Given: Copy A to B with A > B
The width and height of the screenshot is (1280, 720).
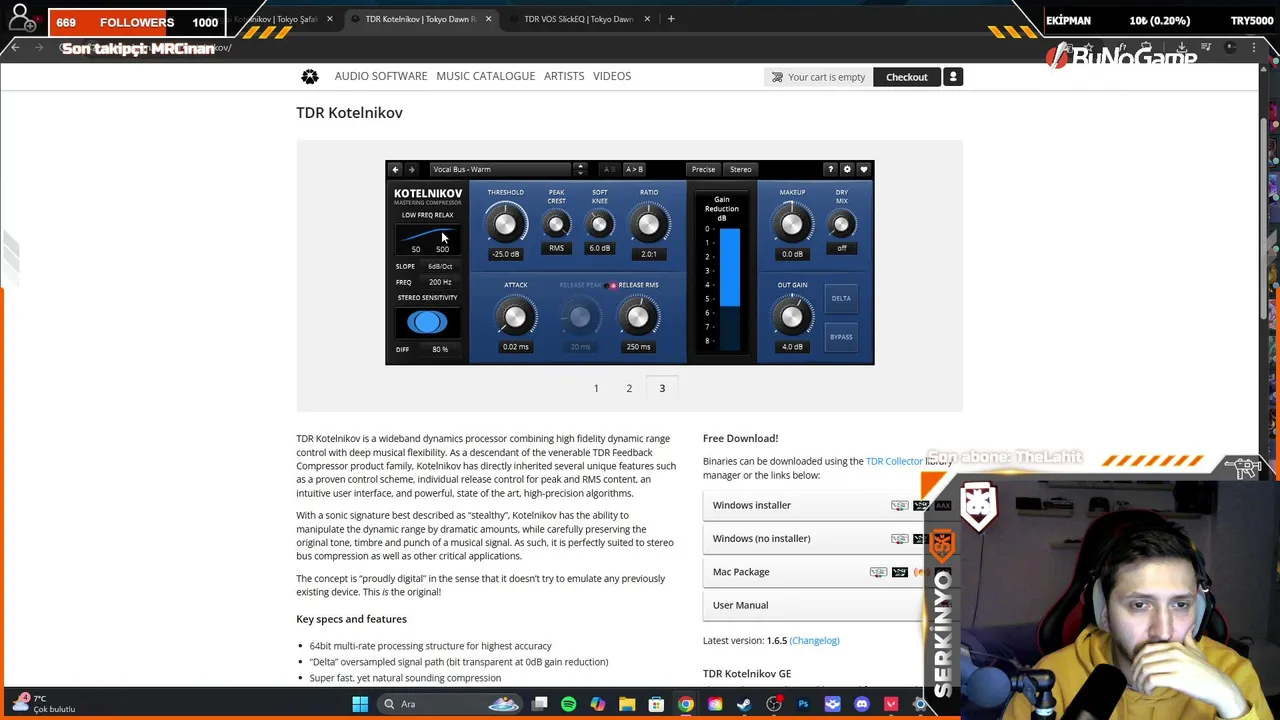Looking at the screenshot, I should [635, 169].
